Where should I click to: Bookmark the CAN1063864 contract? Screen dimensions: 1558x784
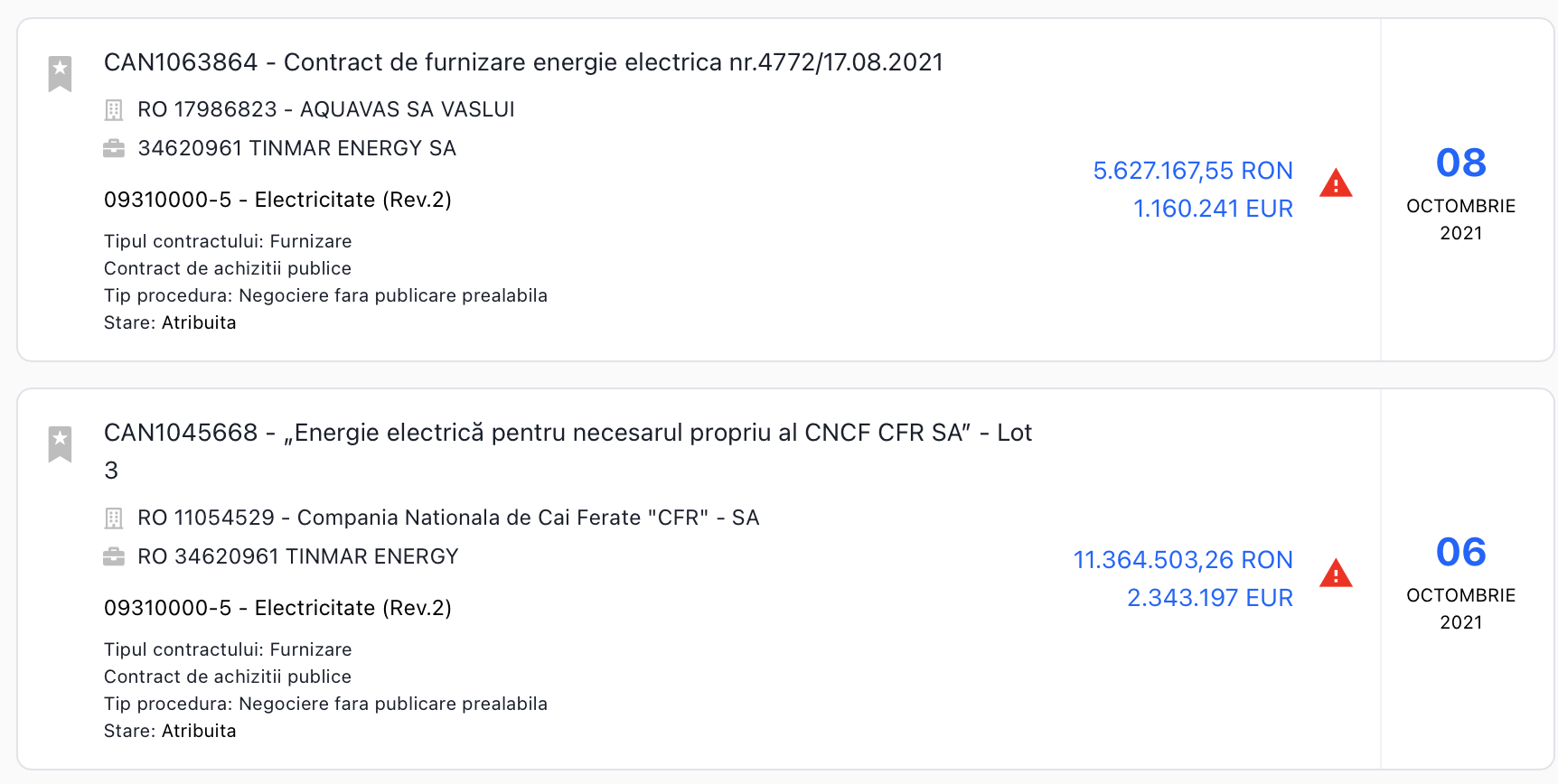[60, 73]
